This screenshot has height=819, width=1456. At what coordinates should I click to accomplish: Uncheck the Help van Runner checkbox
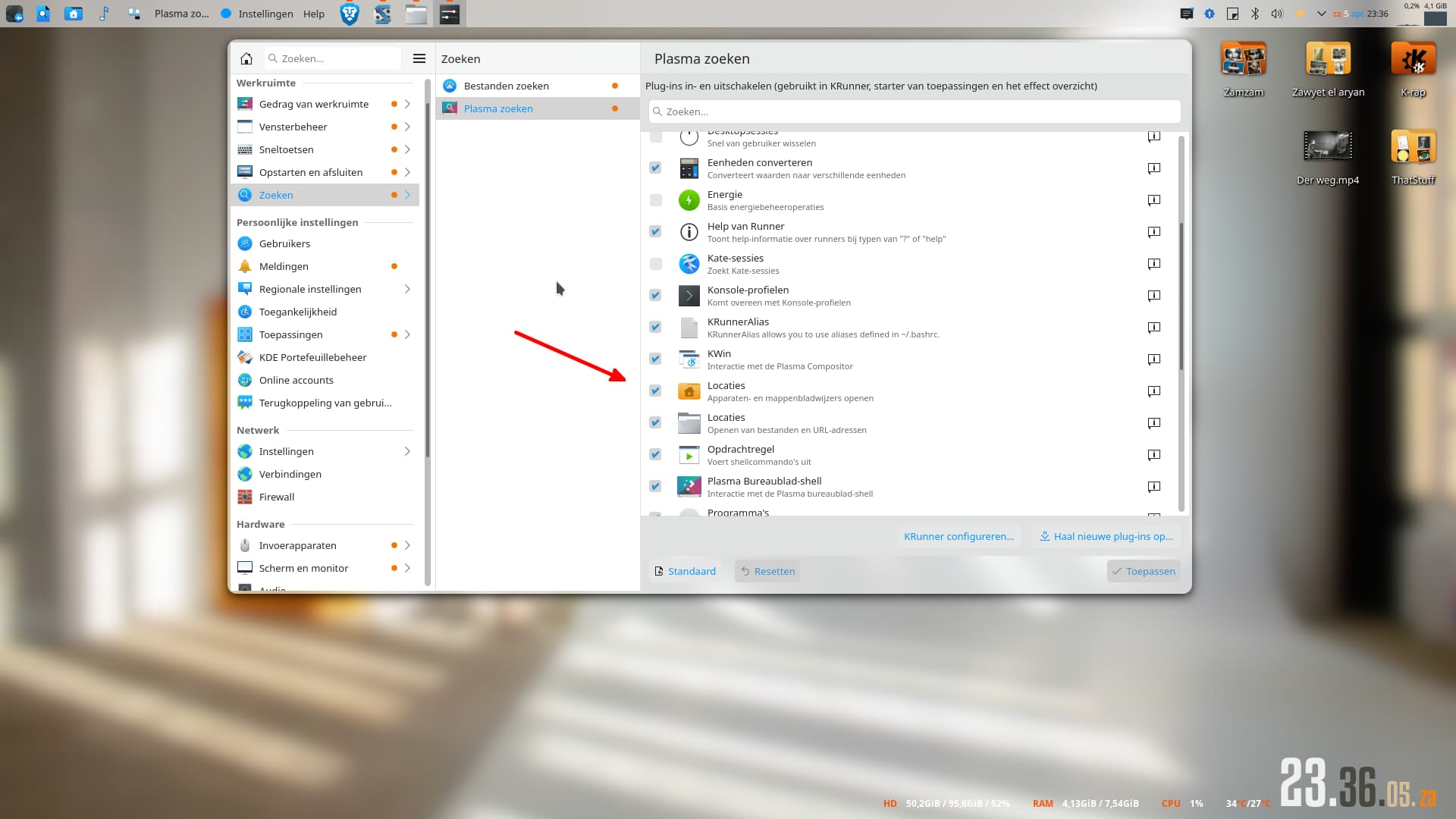(656, 232)
